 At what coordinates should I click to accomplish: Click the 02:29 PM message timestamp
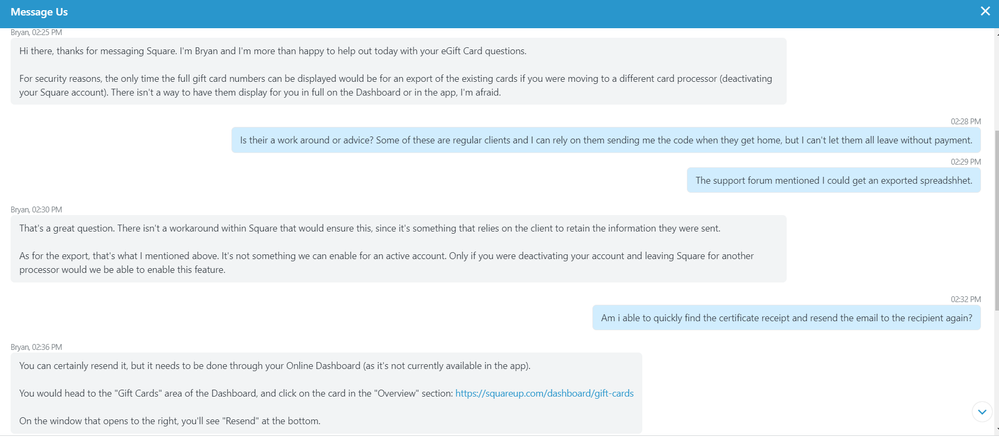click(x=966, y=161)
